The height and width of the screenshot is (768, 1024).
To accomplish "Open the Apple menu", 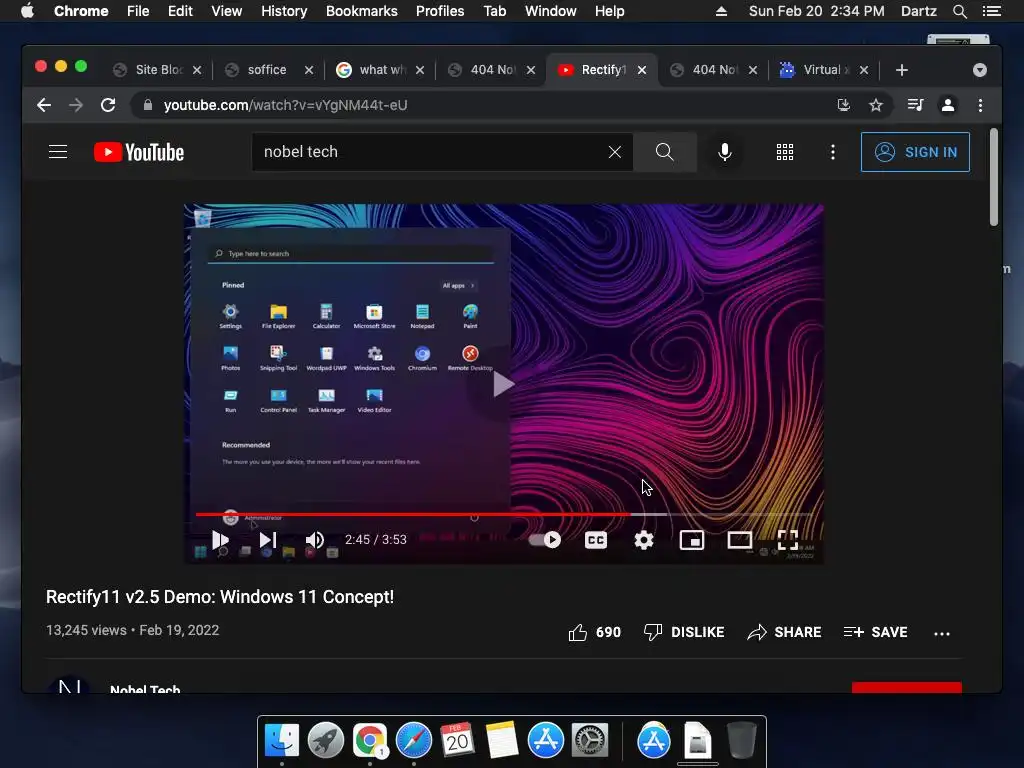I will click(x=27, y=11).
